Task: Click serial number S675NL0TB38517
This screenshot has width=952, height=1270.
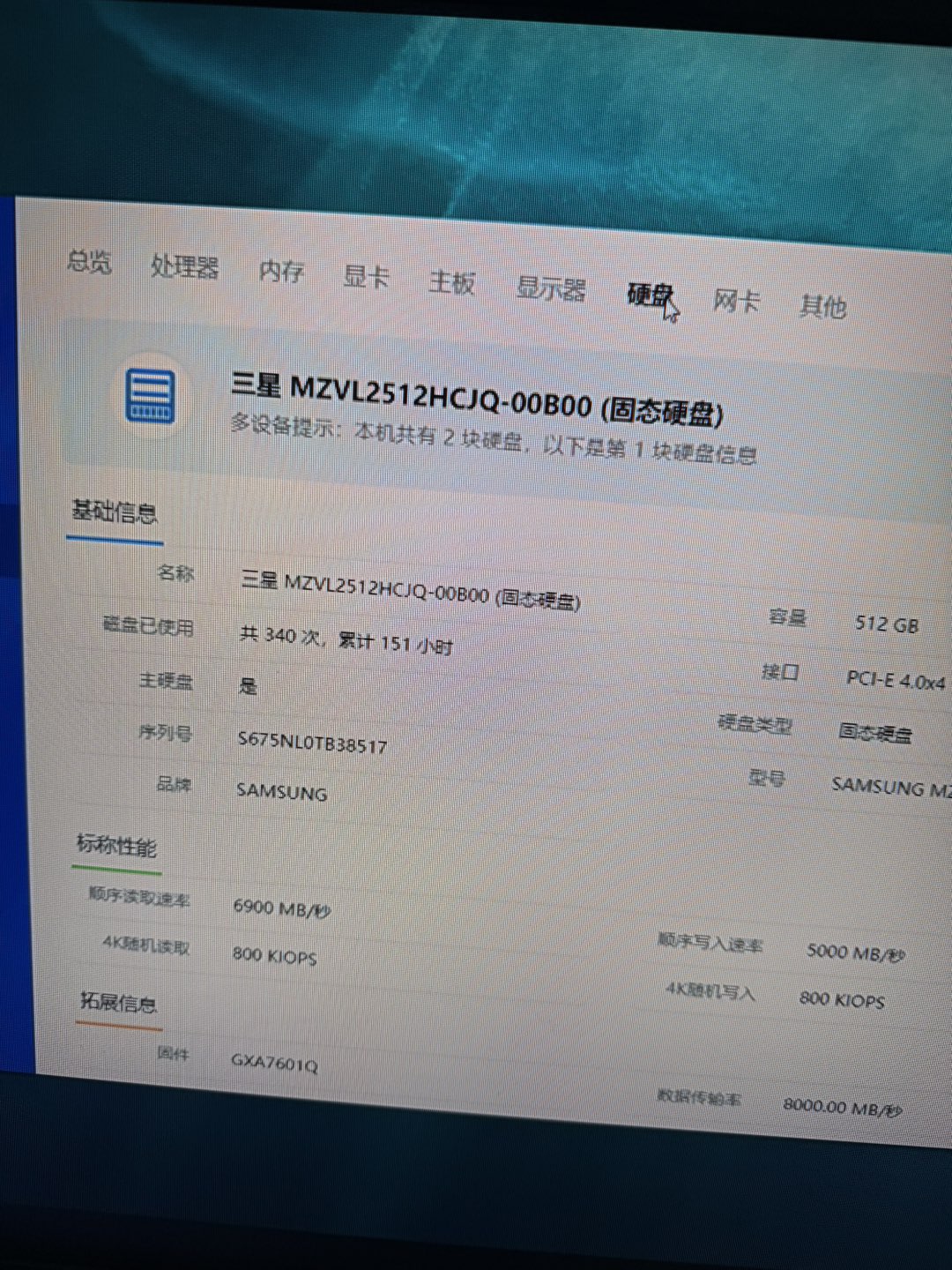Action: pyautogui.click(x=312, y=743)
